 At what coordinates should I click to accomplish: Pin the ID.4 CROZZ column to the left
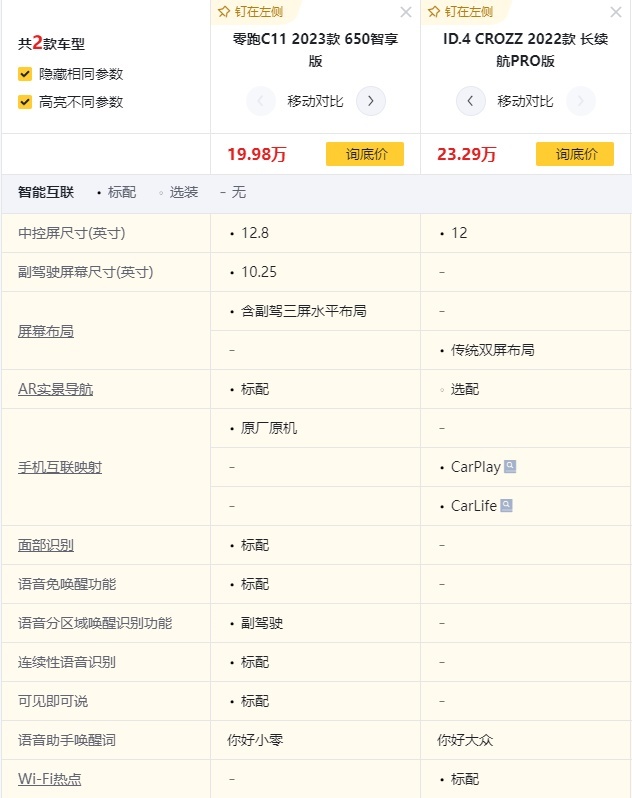click(x=461, y=12)
